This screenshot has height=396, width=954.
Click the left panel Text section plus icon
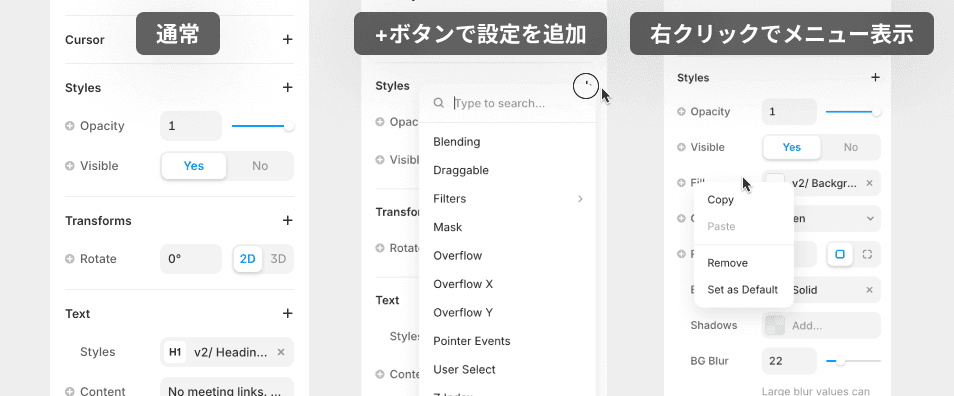point(288,313)
